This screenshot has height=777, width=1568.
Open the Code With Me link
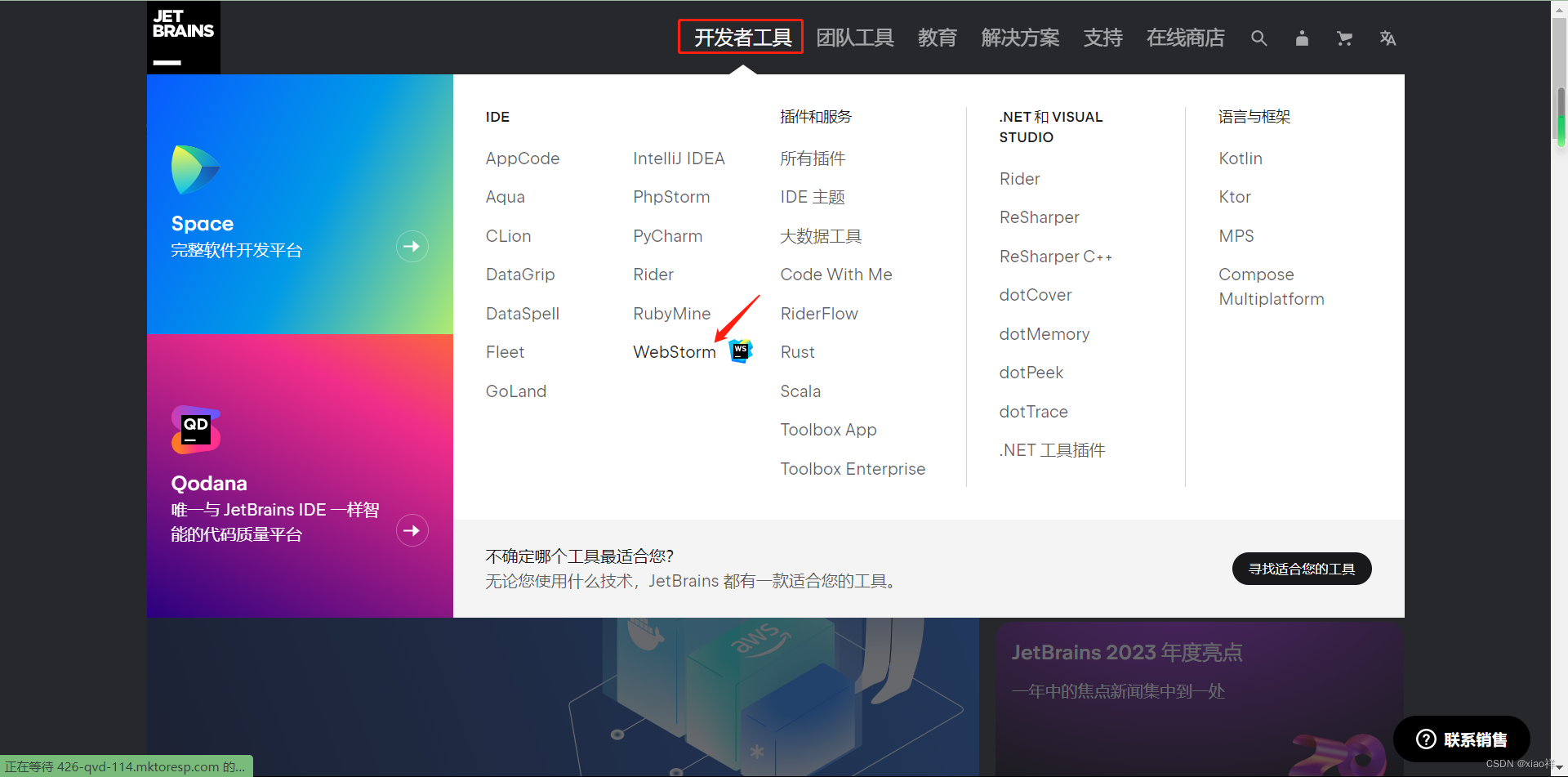[x=836, y=275]
